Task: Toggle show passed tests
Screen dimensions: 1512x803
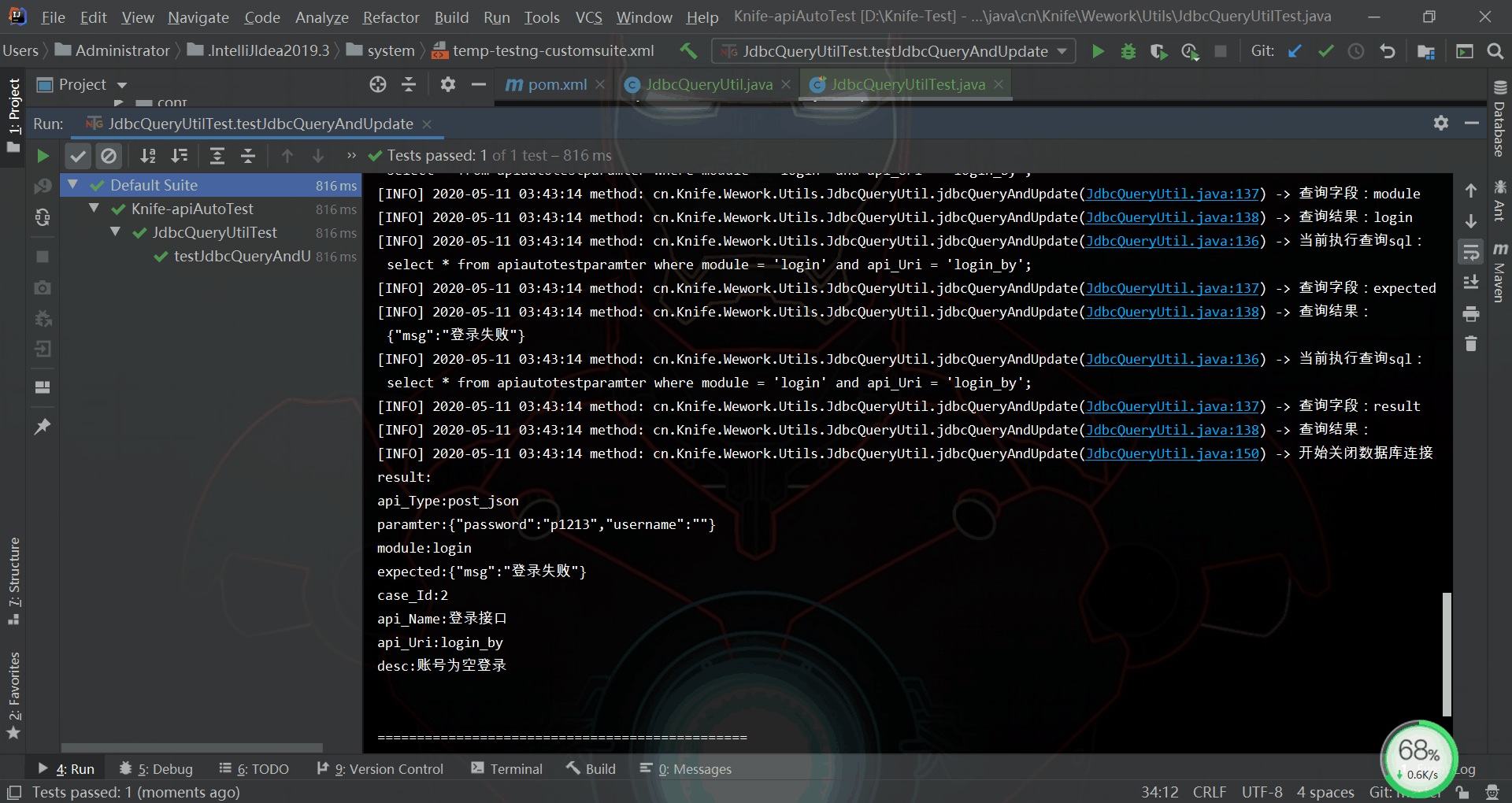Action: 77,156
